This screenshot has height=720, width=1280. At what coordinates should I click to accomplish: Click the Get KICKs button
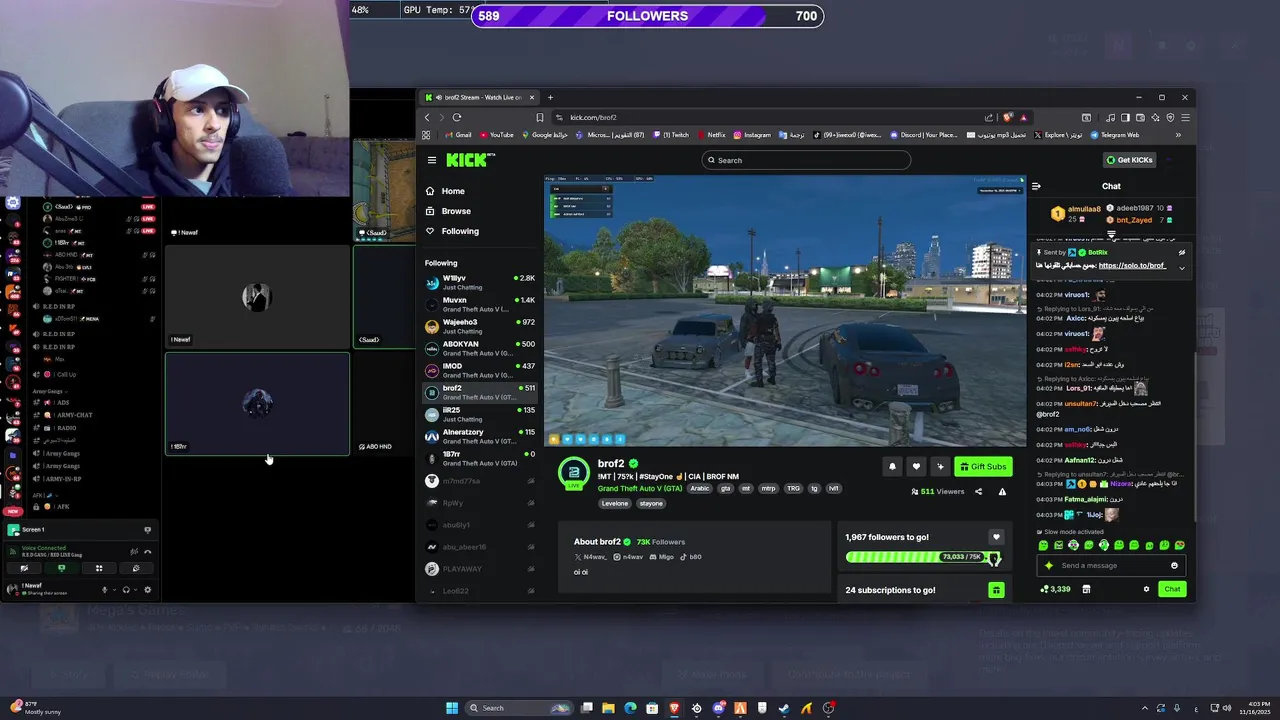1130,160
